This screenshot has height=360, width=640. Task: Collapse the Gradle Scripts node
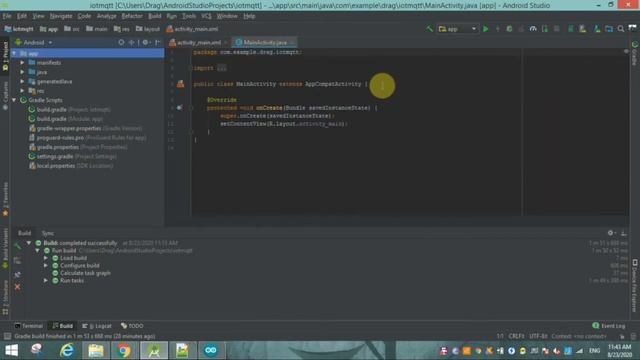coord(14,100)
